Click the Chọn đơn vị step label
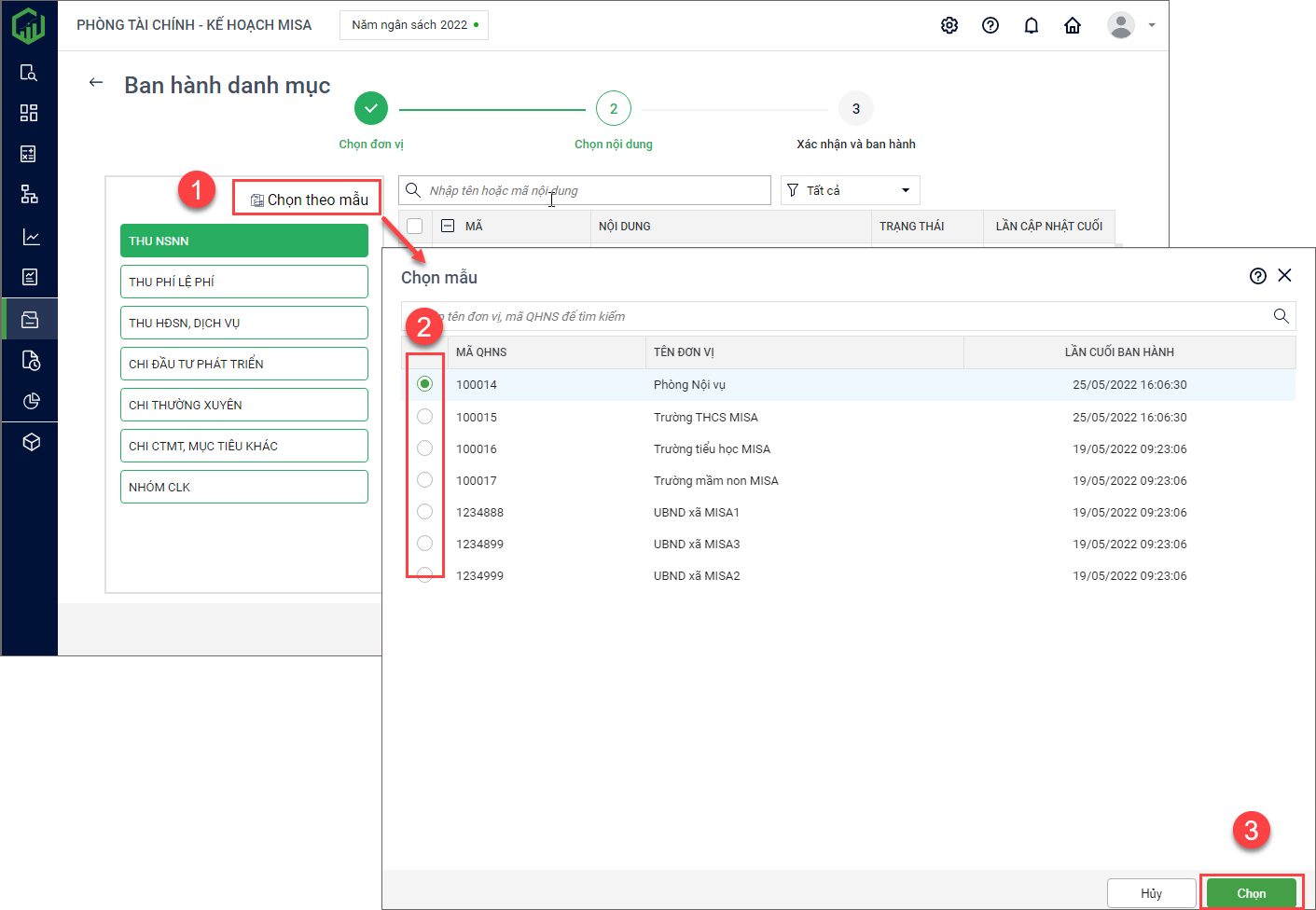Image resolution: width=1316 pixels, height=910 pixels. (371, 145)
